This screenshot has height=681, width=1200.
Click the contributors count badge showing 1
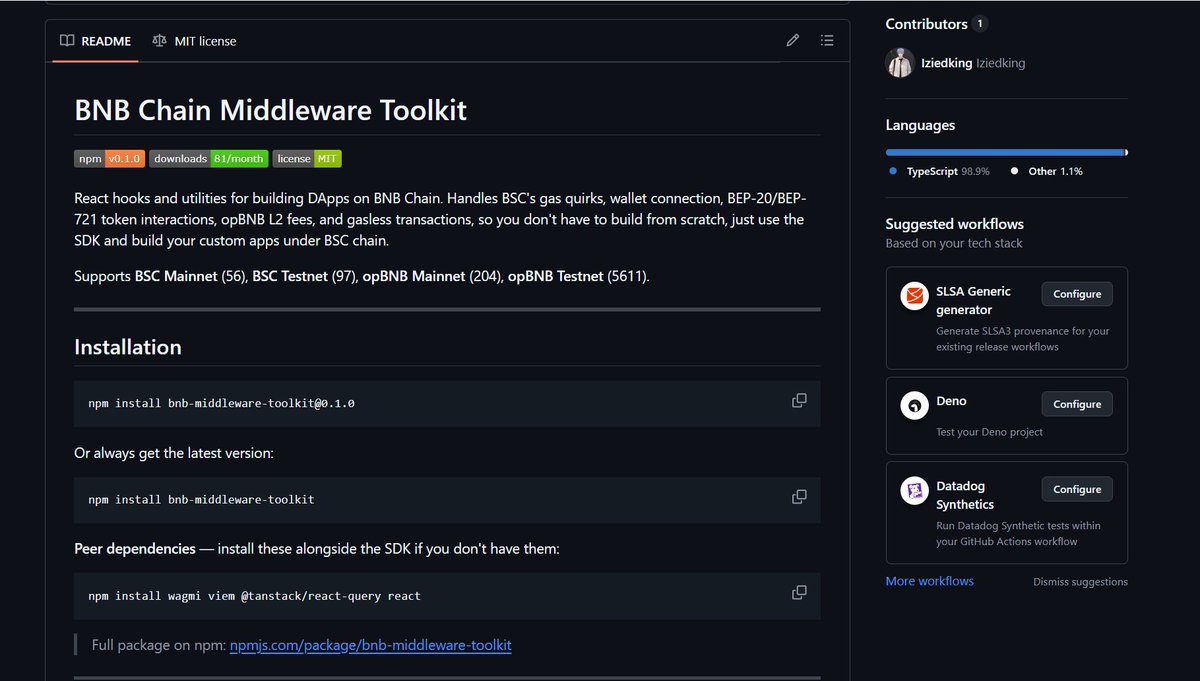click(x=981, y=24)
